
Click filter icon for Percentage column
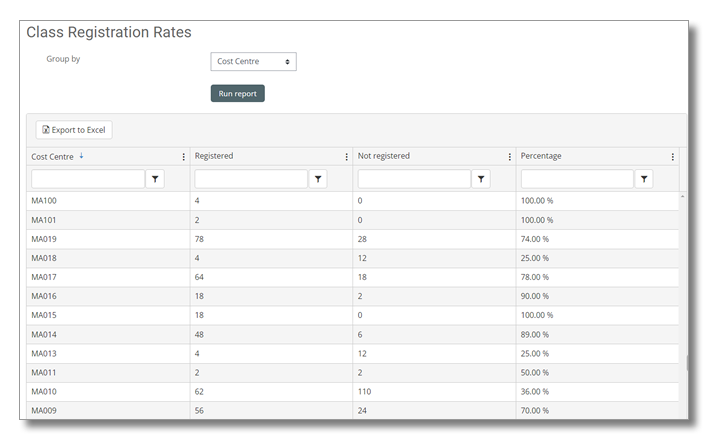[644, 179]
